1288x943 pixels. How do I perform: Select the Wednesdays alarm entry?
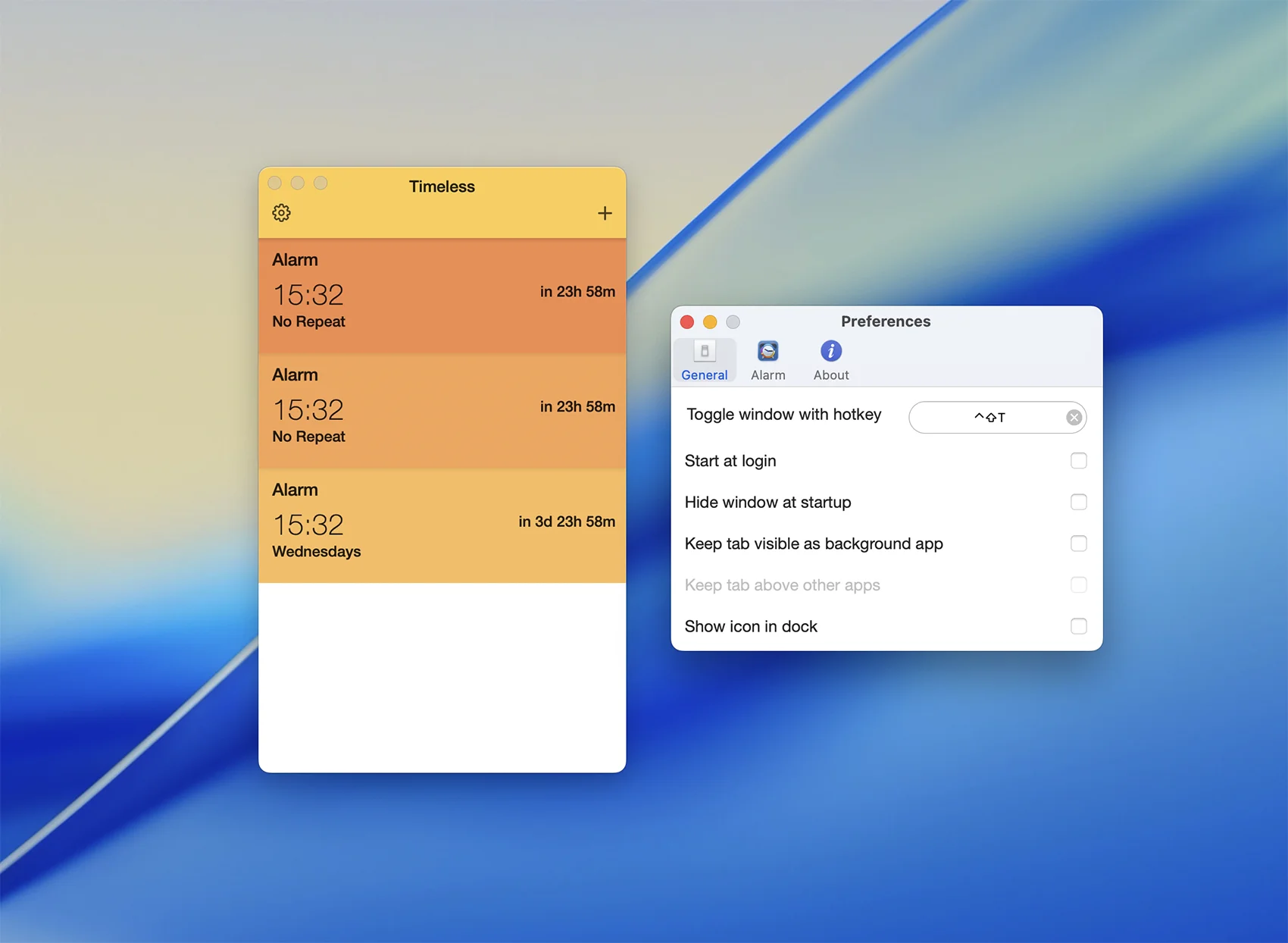[442, 526]
